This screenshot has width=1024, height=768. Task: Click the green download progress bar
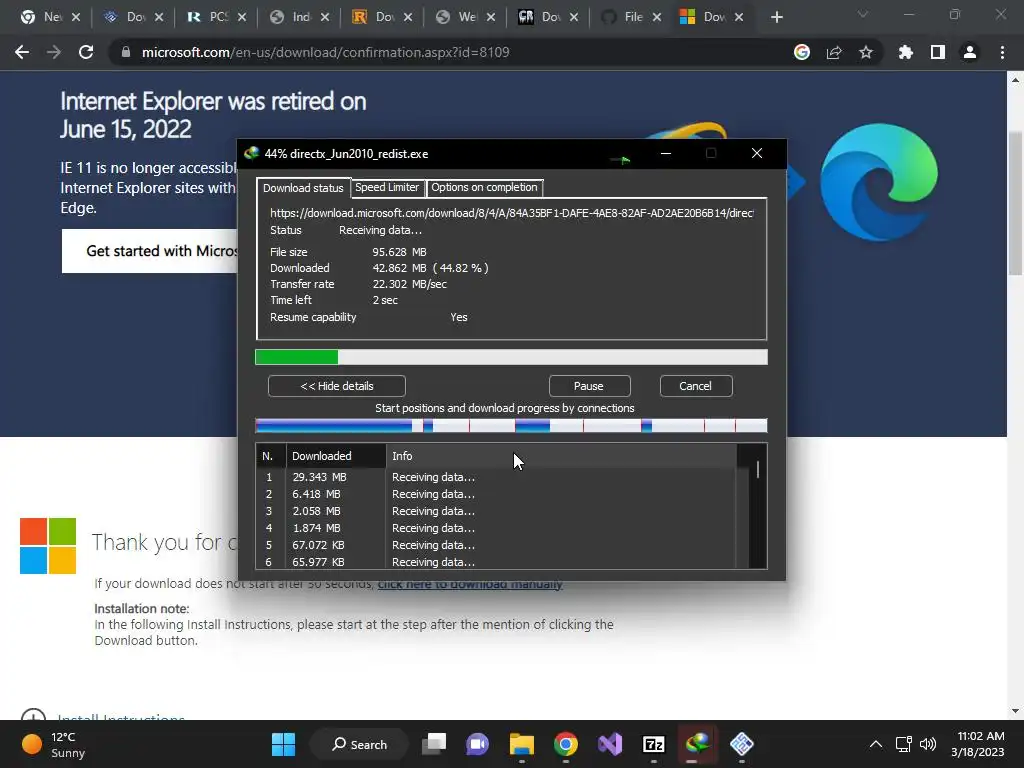(x=511, y=357)
